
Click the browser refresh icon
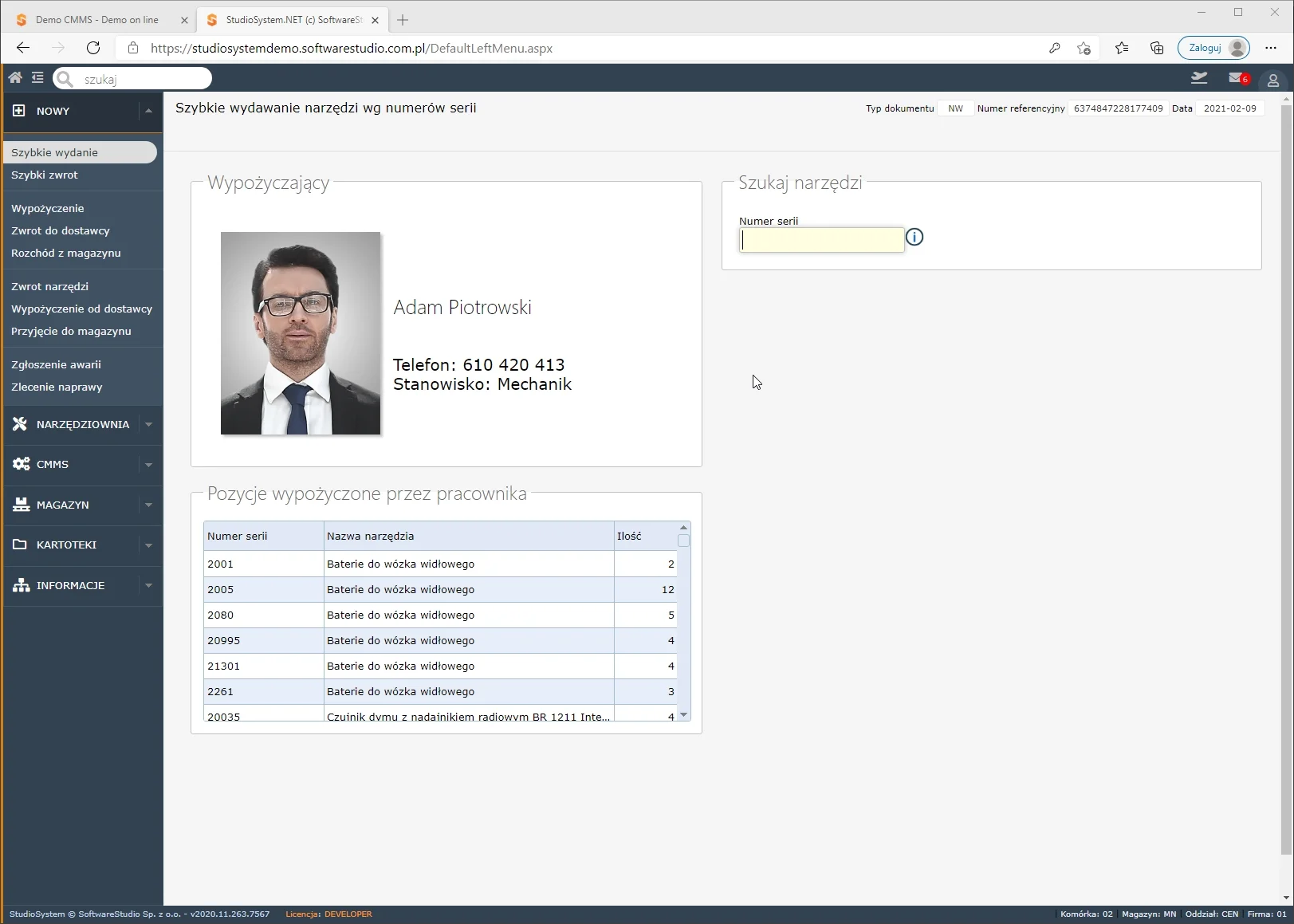coord(93,48)
